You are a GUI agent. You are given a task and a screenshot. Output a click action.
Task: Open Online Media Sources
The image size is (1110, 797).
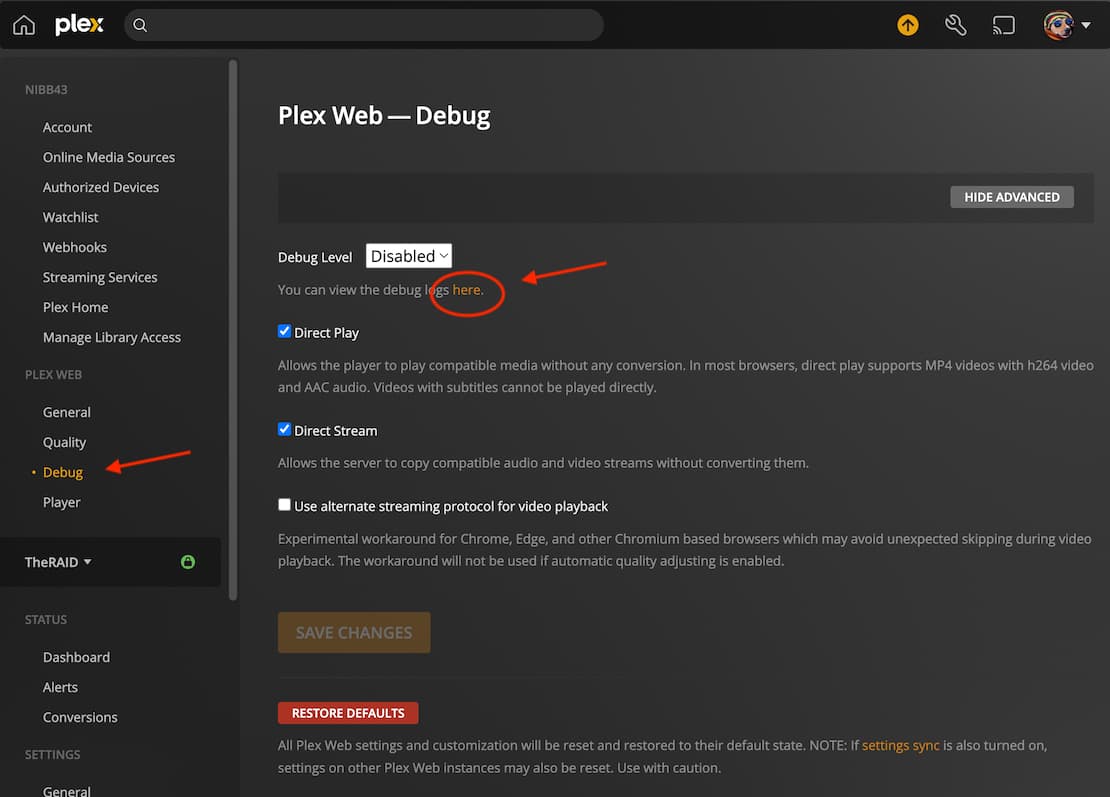(x=109, y=157)
